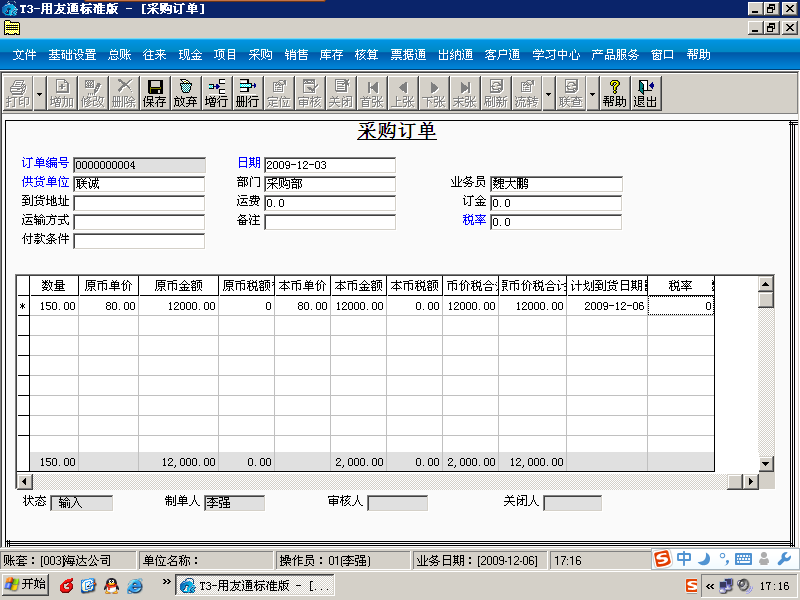The width and height of the screenshot is (800, 600).
Task: Open the 学习中心 menu
Action: (x=556, y=55)
